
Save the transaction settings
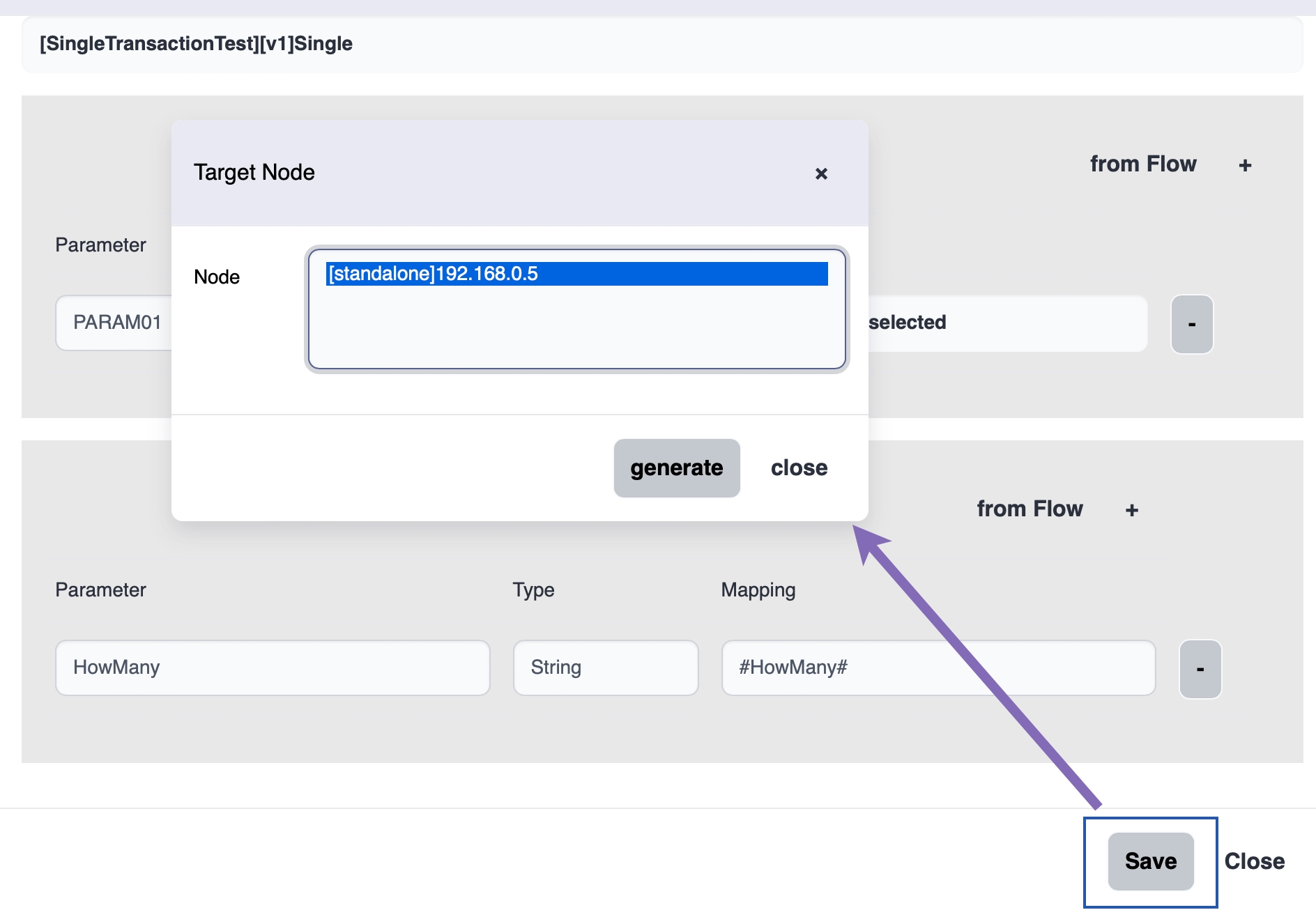1150,861
